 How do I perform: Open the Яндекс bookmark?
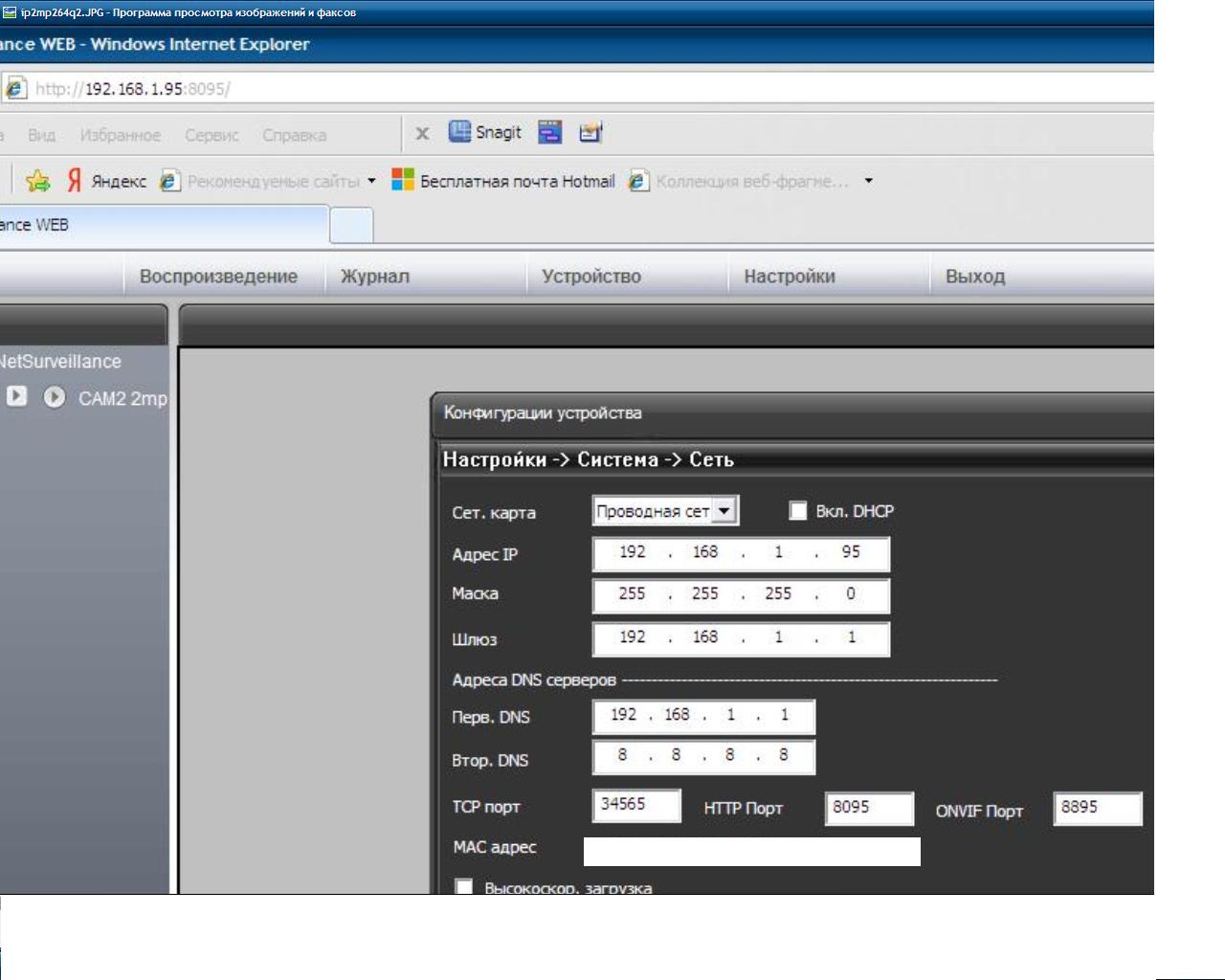coord(107,181)
